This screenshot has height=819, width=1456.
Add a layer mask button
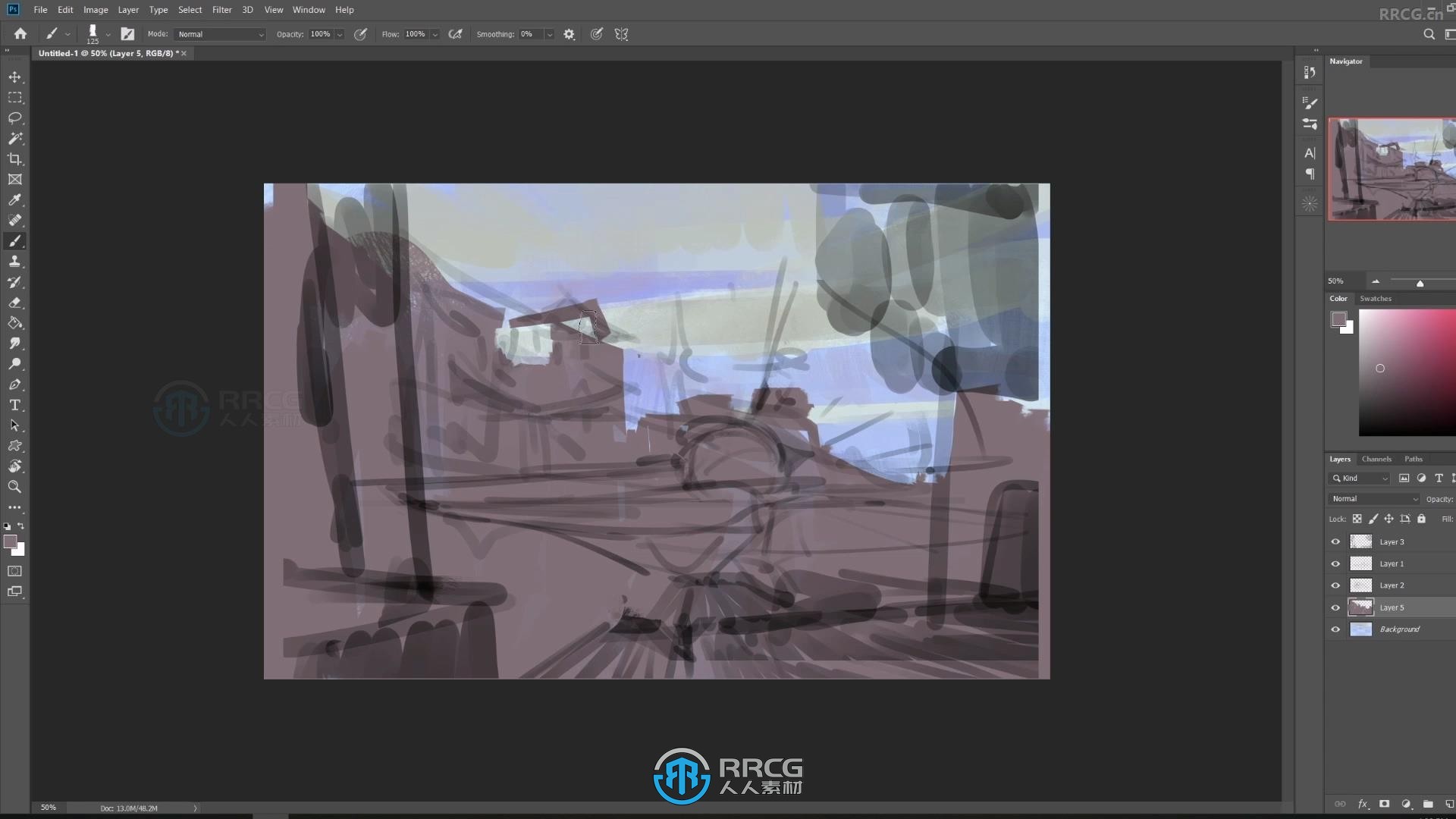click(x=1385, y=804)
